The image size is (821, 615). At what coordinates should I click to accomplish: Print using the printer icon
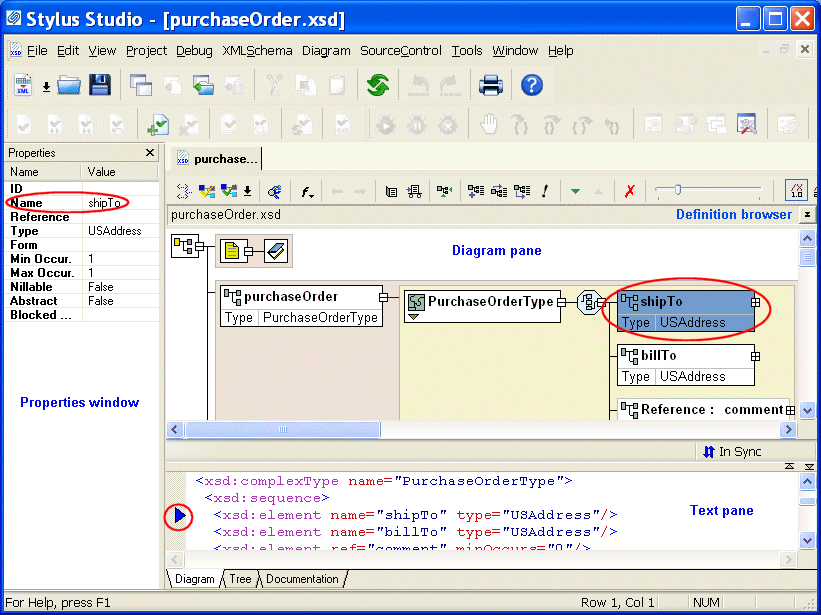tap(490, 86)
